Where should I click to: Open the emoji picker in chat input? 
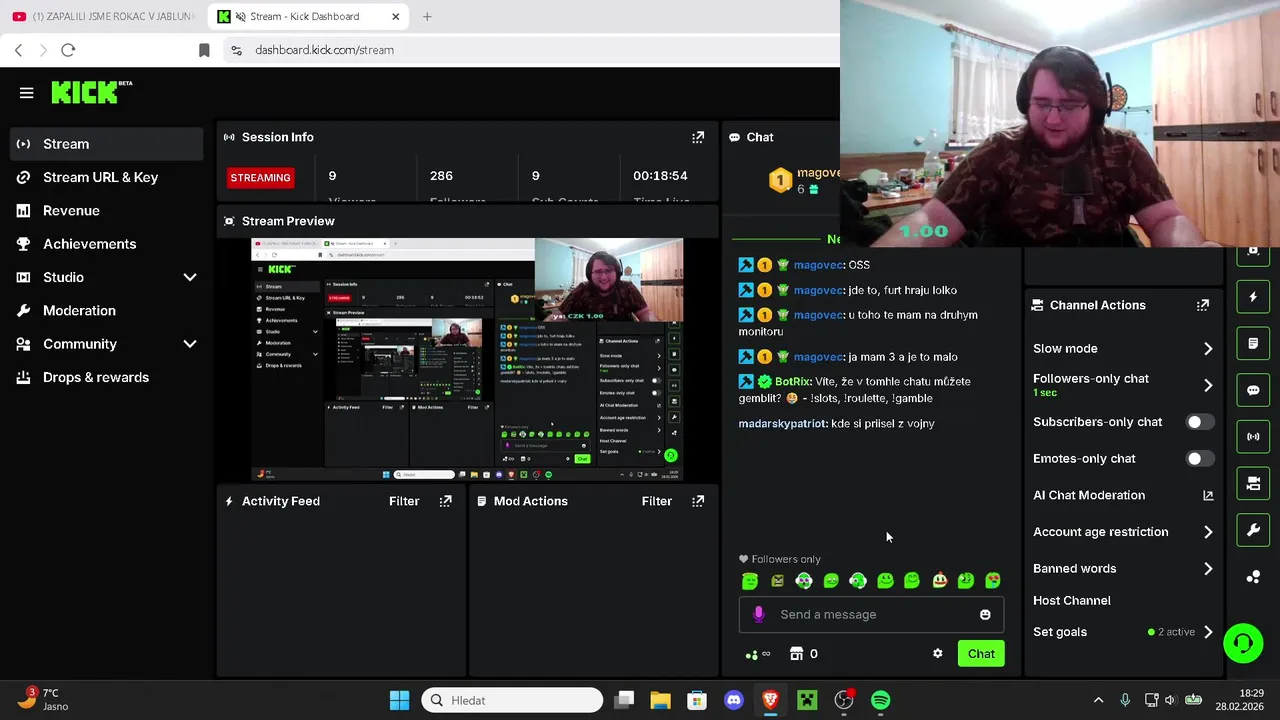pos(985,615)
